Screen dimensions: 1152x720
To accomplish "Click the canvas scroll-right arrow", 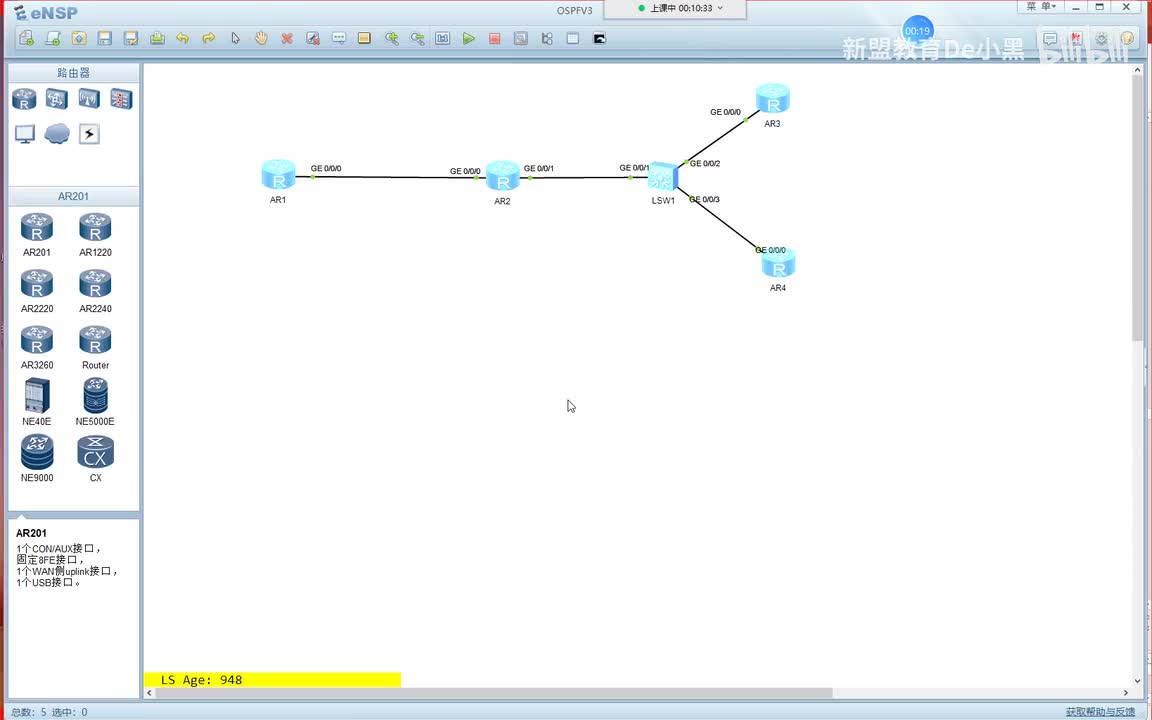I will pyautogui.click(x=1126, y=693).
